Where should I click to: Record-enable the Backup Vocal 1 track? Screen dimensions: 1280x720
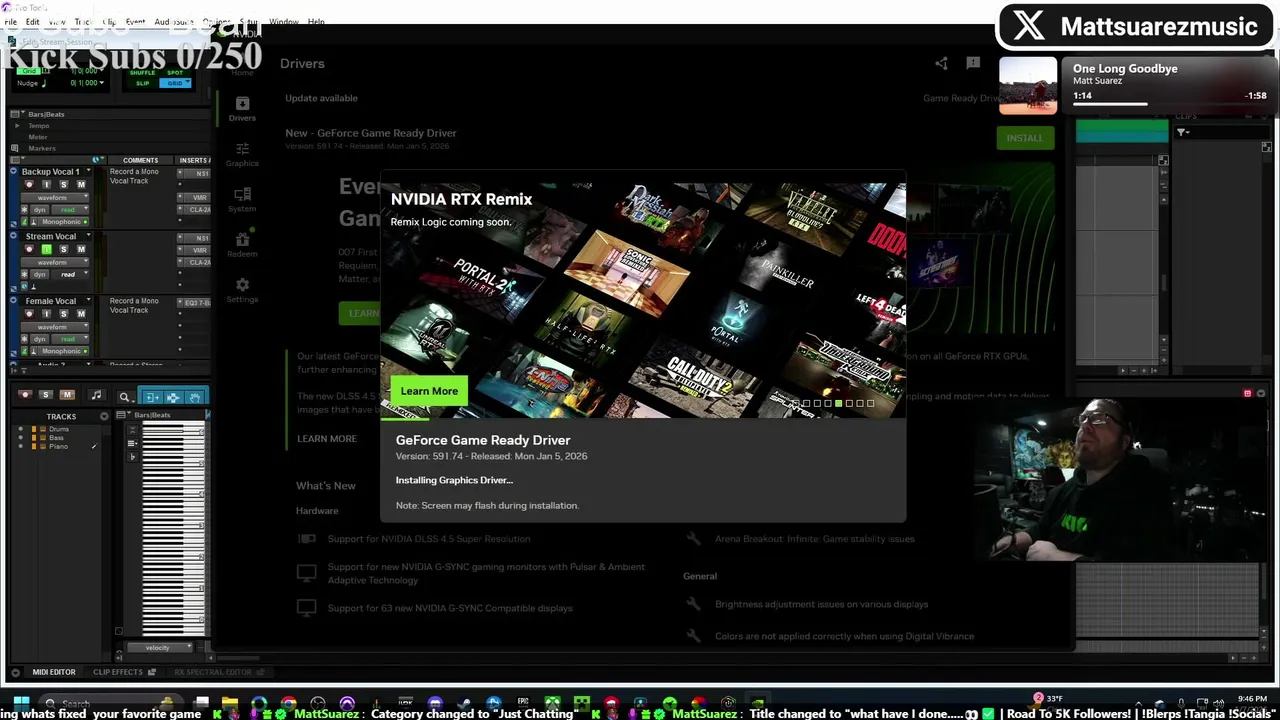point(29,184)
